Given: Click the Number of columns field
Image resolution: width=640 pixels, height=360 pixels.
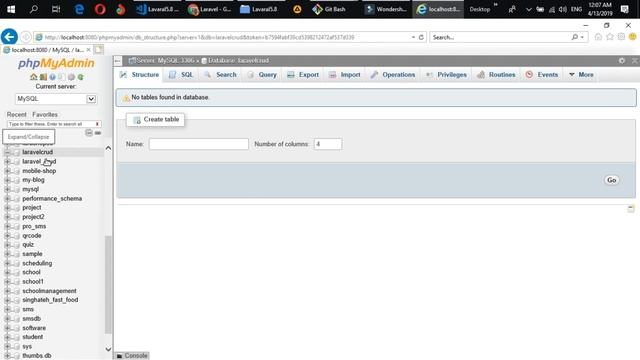Looking at the screenshot, I should point(328,144).
